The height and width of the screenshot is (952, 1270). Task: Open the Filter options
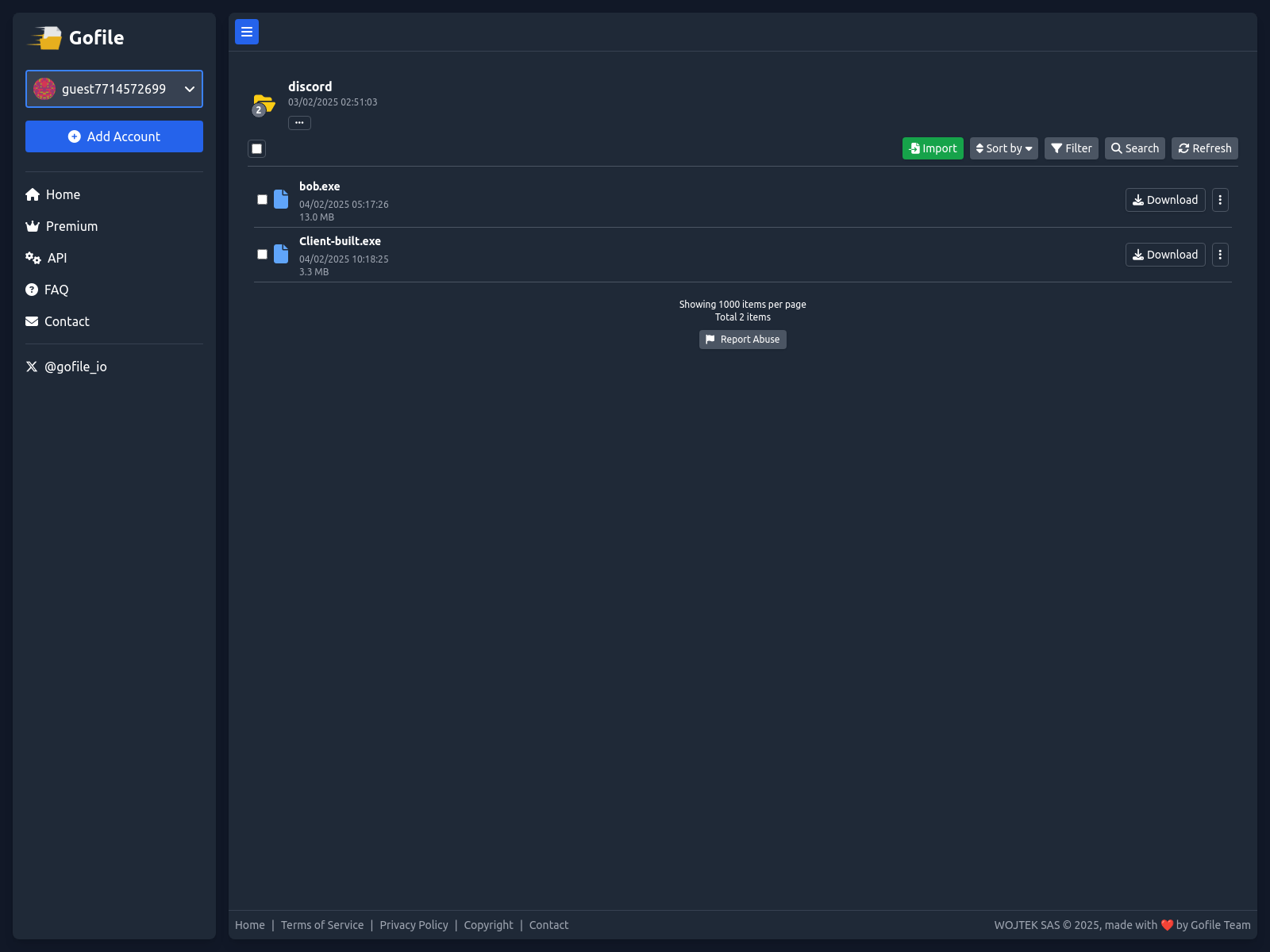pyautogui.click(x=1071, y=148)
